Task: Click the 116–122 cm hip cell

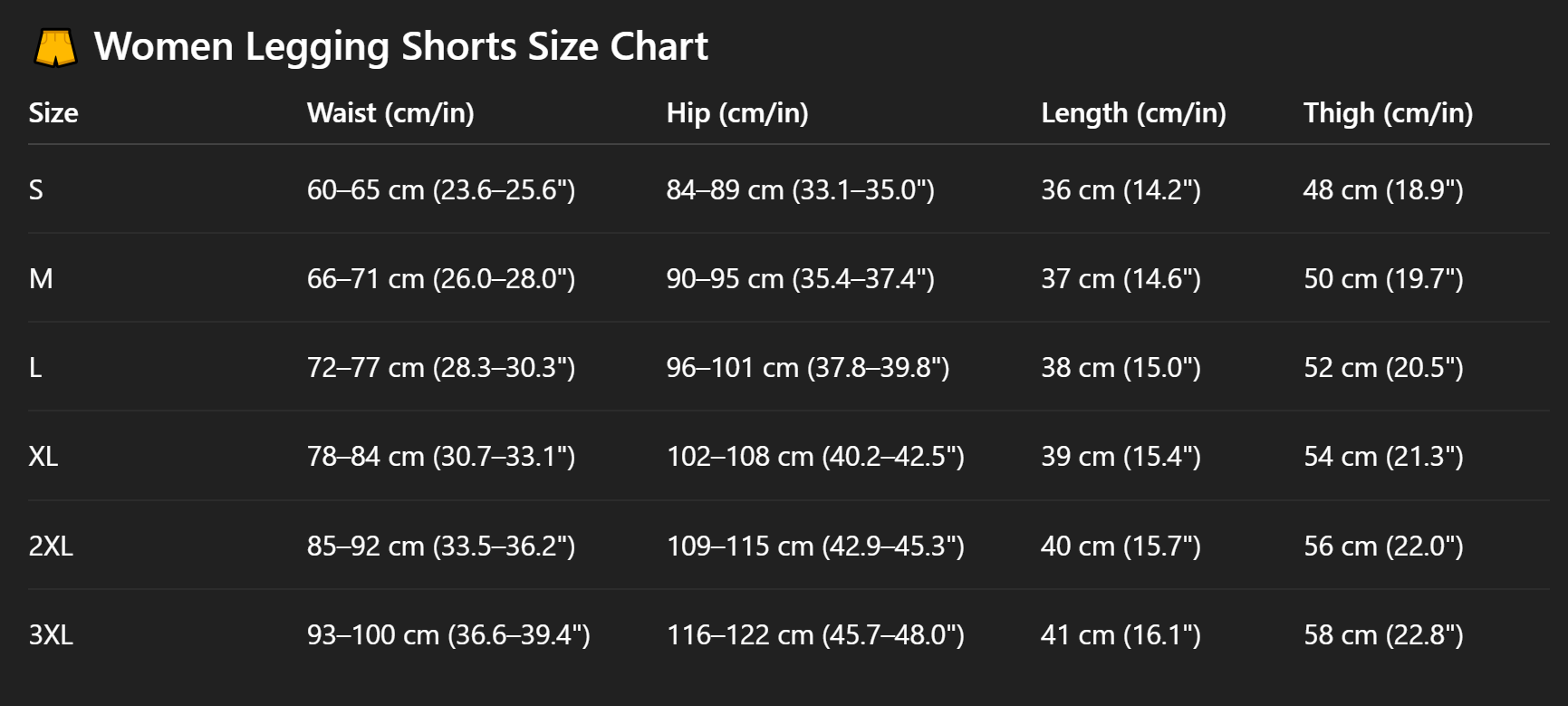Action: [x=815, y=634]
